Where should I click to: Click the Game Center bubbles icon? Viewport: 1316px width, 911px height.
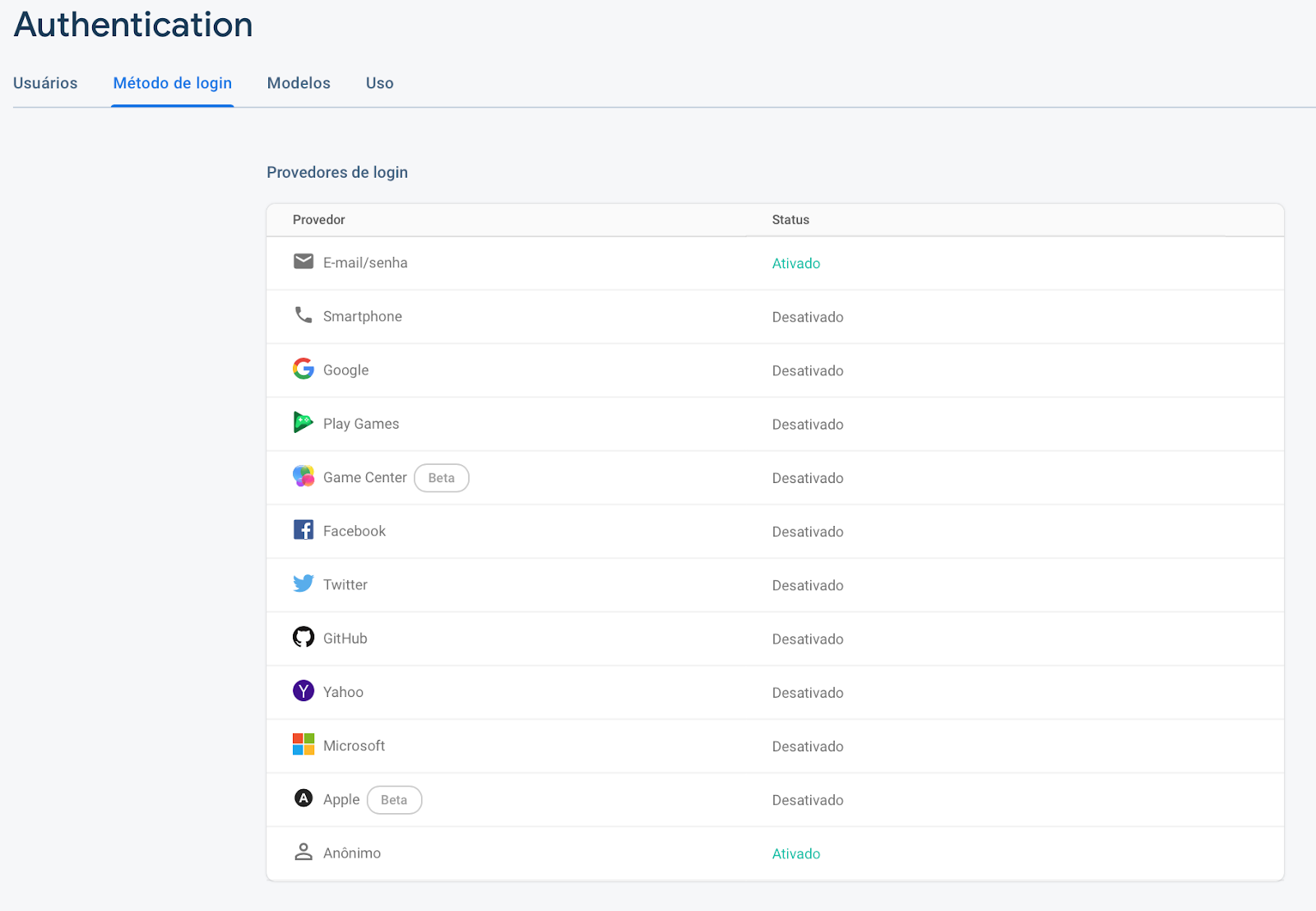[x=304, y=476]
